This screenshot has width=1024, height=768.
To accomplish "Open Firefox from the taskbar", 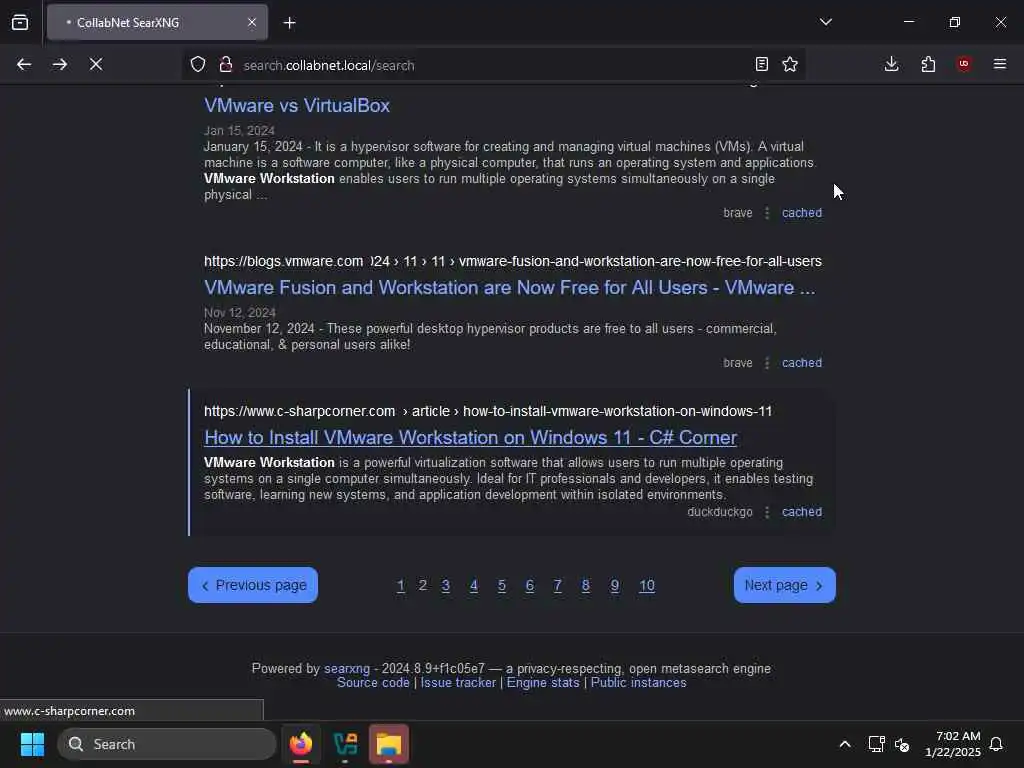I will pyautogui.click(x=301, y=744).
